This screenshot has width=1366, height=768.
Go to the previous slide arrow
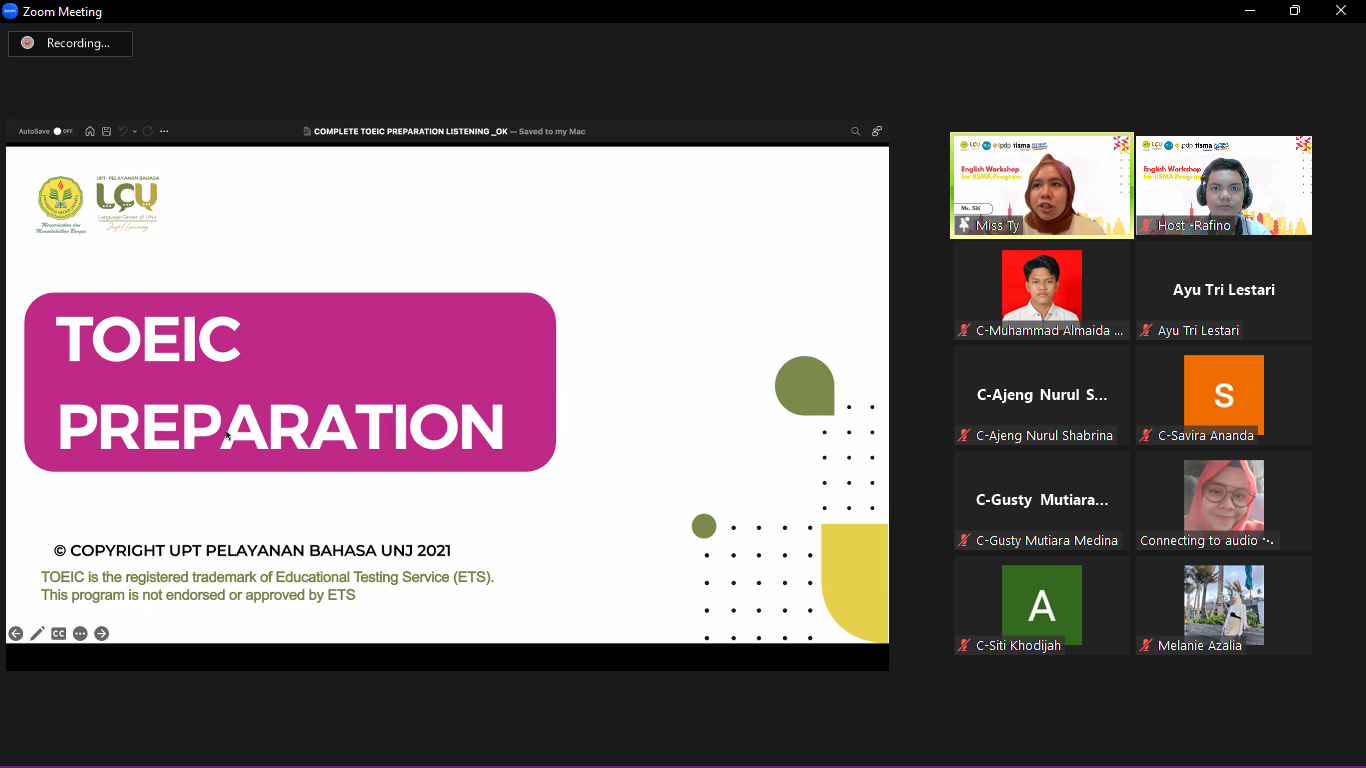click(16, 633)
